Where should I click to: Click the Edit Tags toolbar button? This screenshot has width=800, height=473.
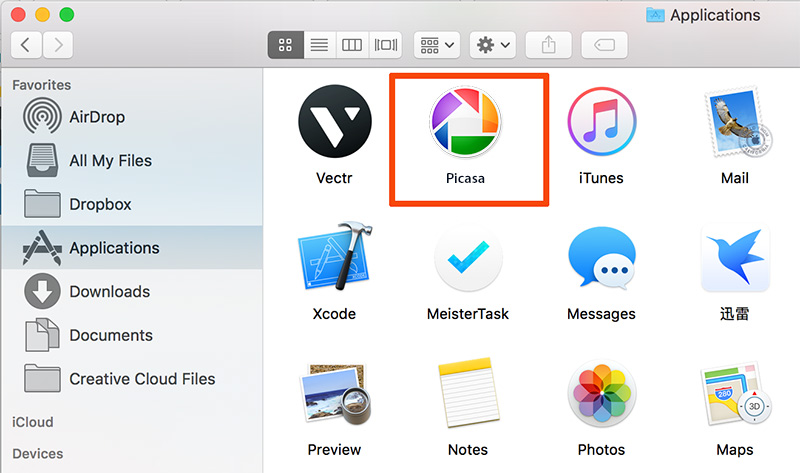(605, 45)
